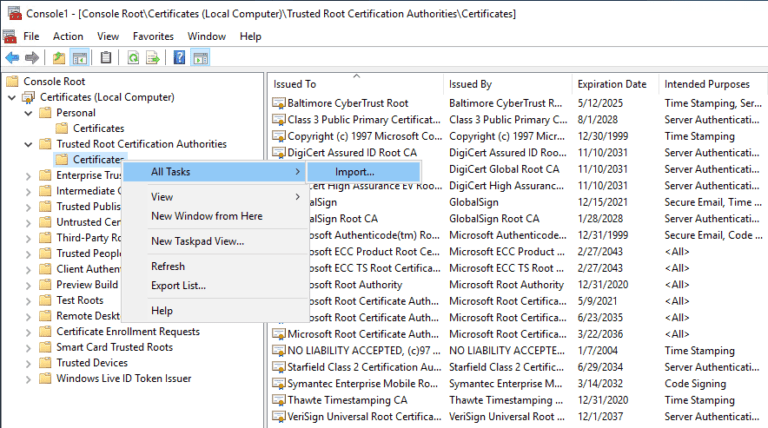The height and width of the screenshot is (428, 768).
Task: Click the Certificates (Local Computer) snap-in icon
Action: (28, 97)
